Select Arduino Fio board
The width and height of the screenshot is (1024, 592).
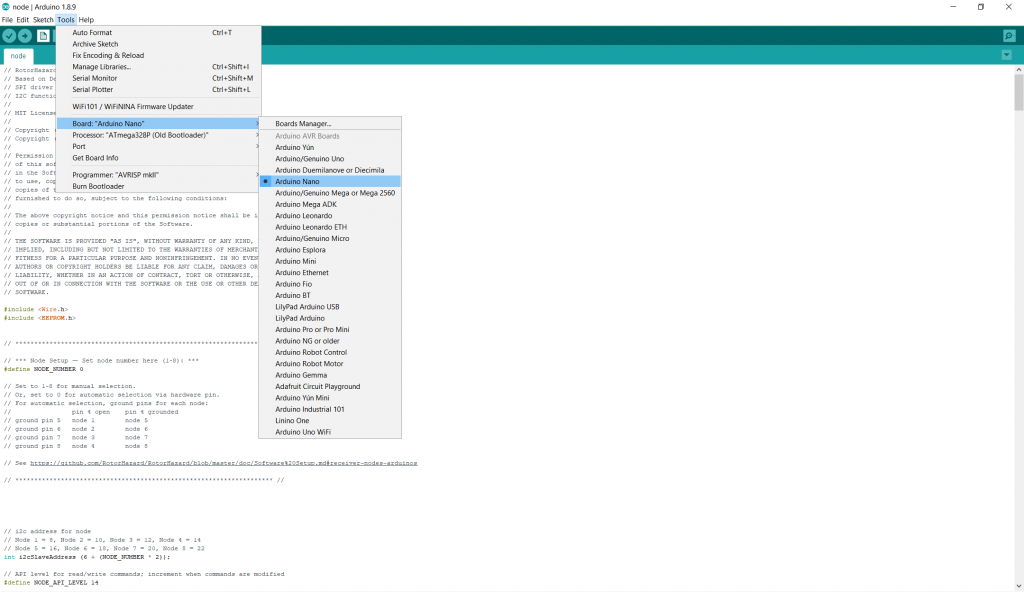(330, 284)
